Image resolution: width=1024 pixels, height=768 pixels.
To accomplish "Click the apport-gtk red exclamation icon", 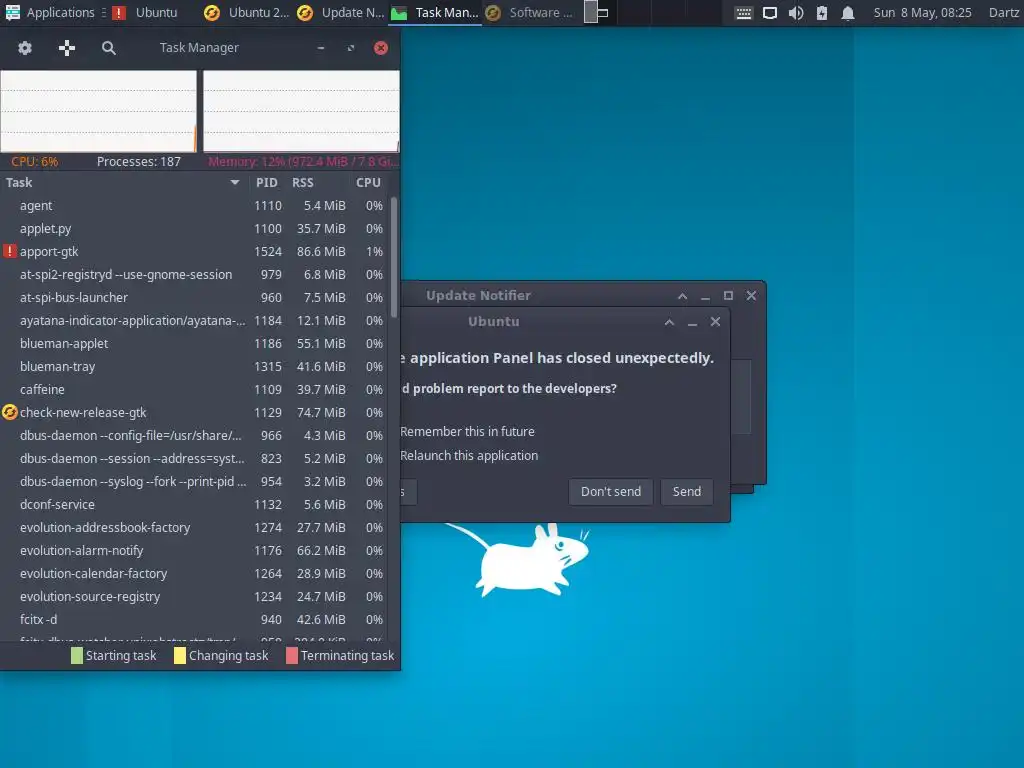I will coord(10,251).
